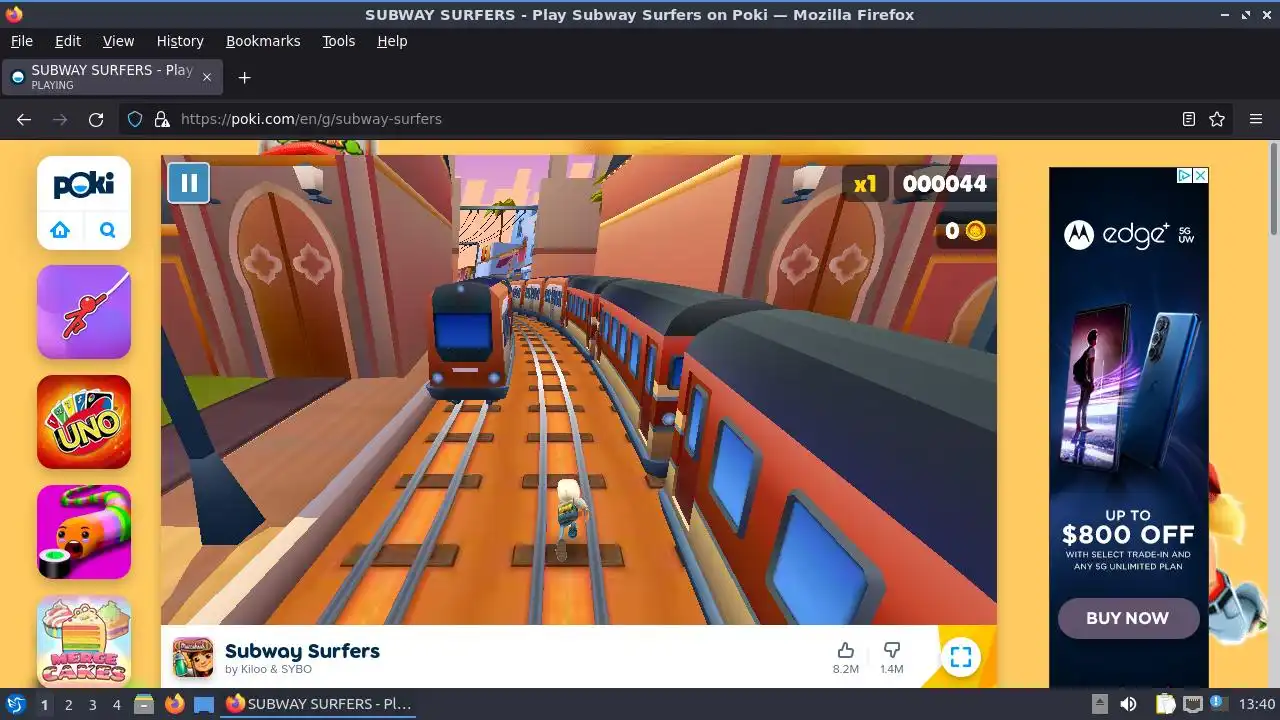Click the score 000044 display
The image size is (1280, 720).
coord(945,184)
